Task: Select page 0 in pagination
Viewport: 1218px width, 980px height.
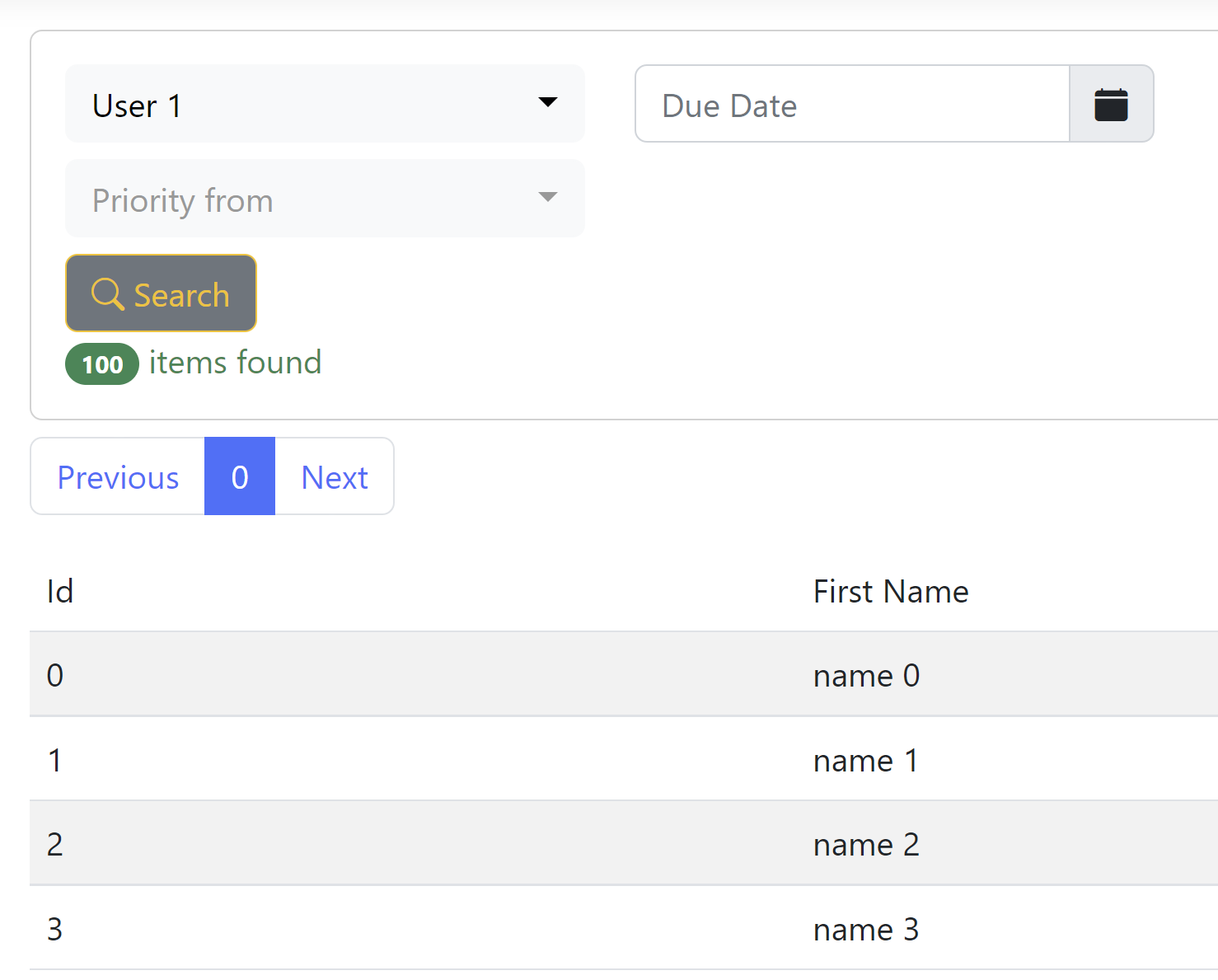Action: [x=240, y=476]
